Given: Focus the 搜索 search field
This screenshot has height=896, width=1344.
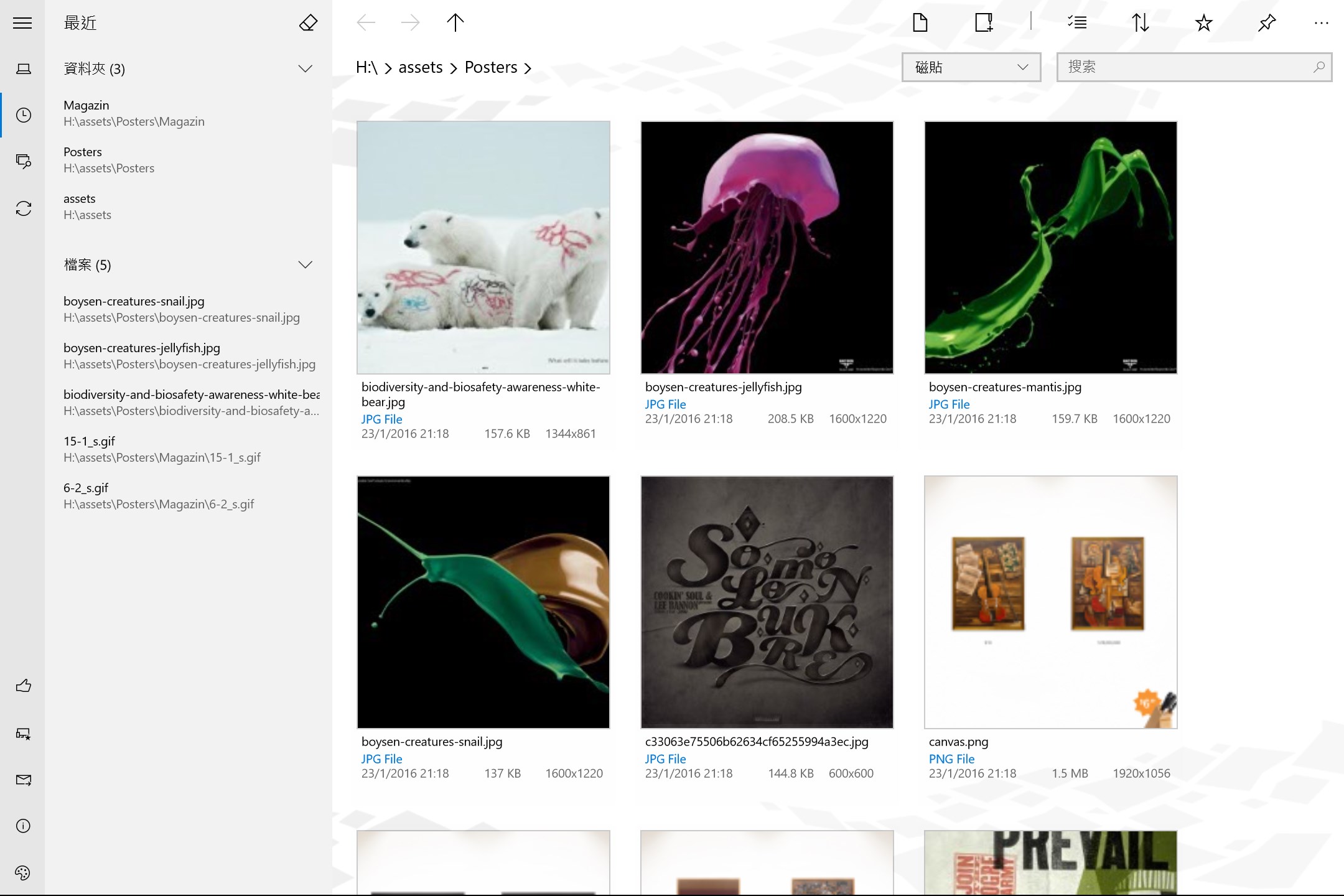Looking at the screenshot, I should coord(1194,67).
